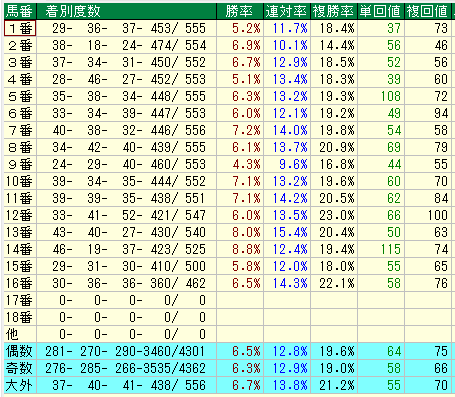The image size is (455, 397).
Task: Sort by the 単回値 column header
Action: [381, 11]
